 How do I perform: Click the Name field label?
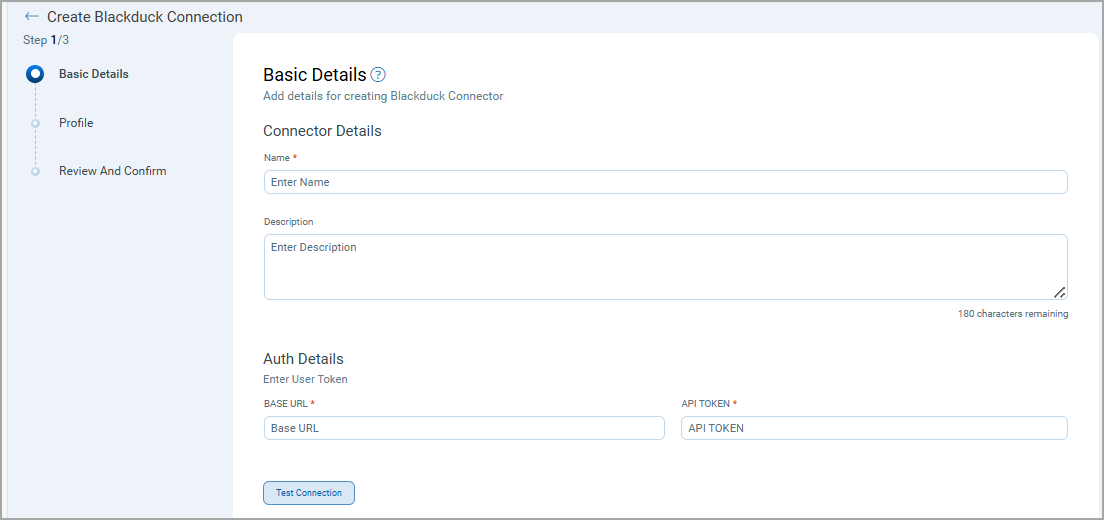coord(277,158)
